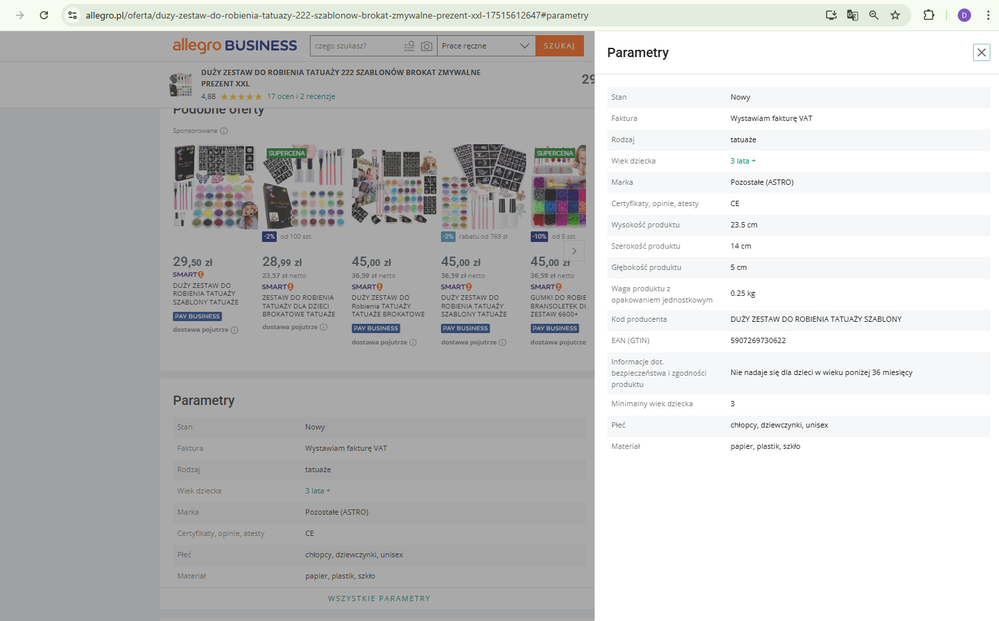The width and height of the screenshot is (999, 621).
Task: Reload the page
Action: pos(43,16)
